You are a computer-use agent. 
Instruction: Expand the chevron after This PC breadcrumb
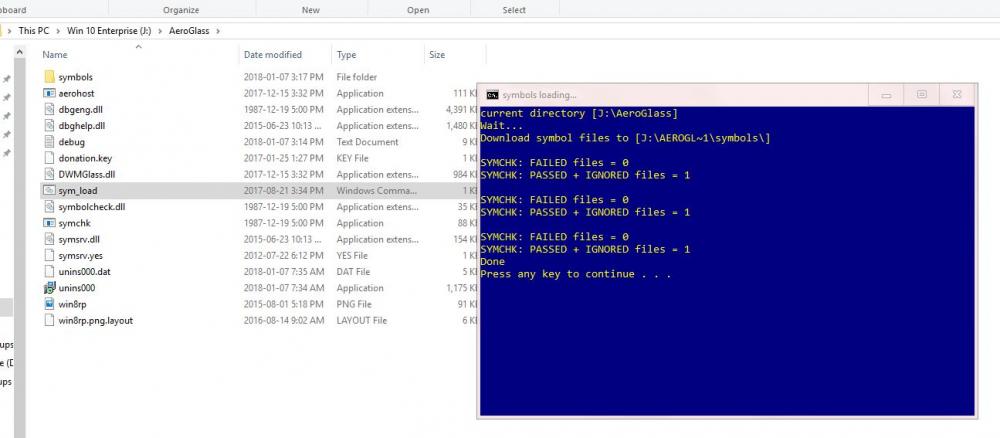pyautogui.click(x=60, y=30)
